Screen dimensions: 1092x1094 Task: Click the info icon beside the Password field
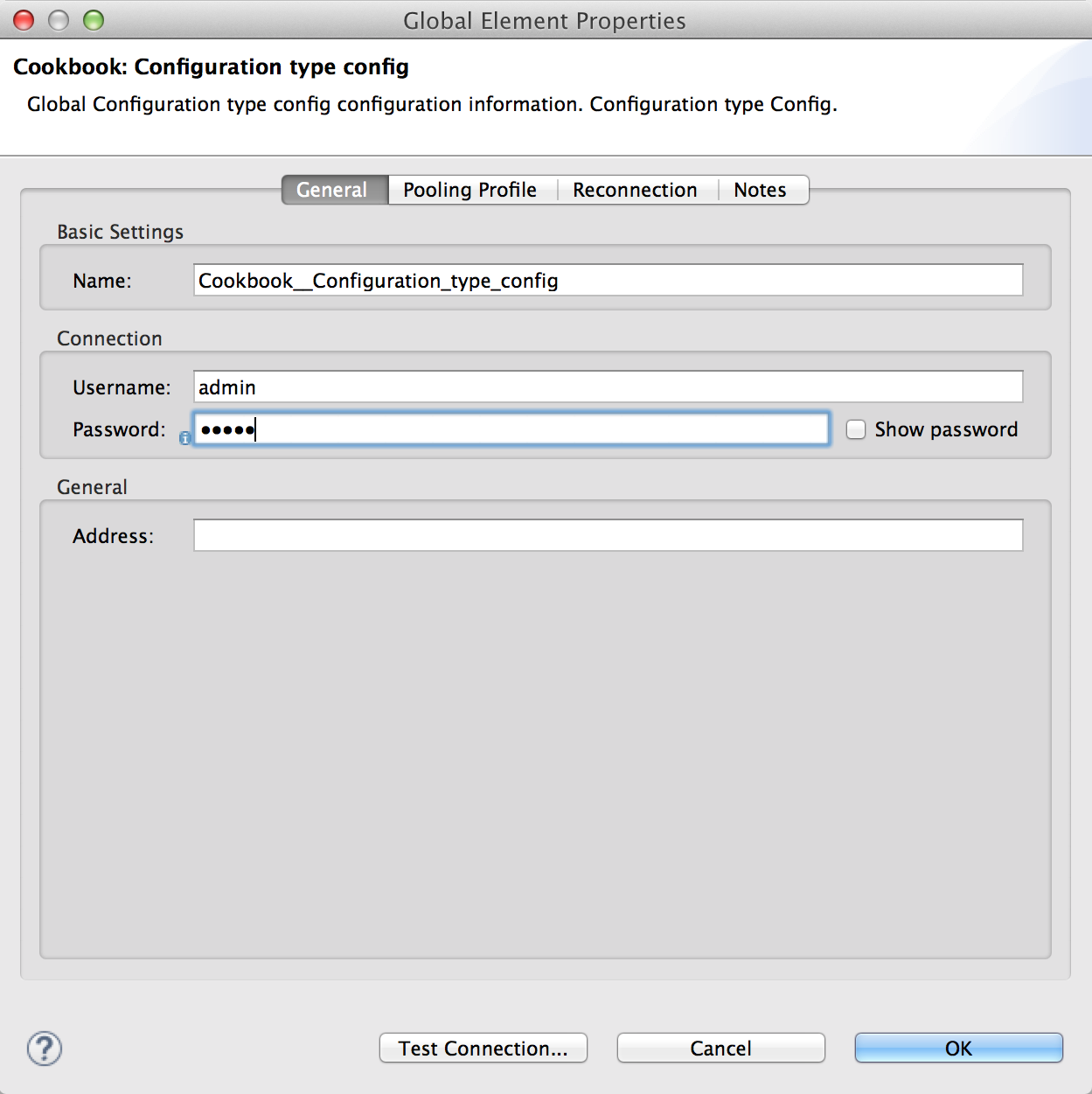point(184,437)
